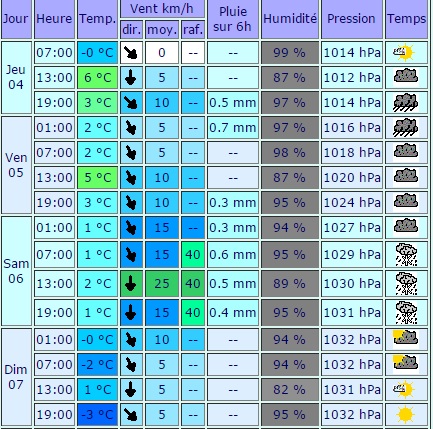Click the wind arrow for Sam 06 07:00
The image size is (433, 429).
point(131,255)
